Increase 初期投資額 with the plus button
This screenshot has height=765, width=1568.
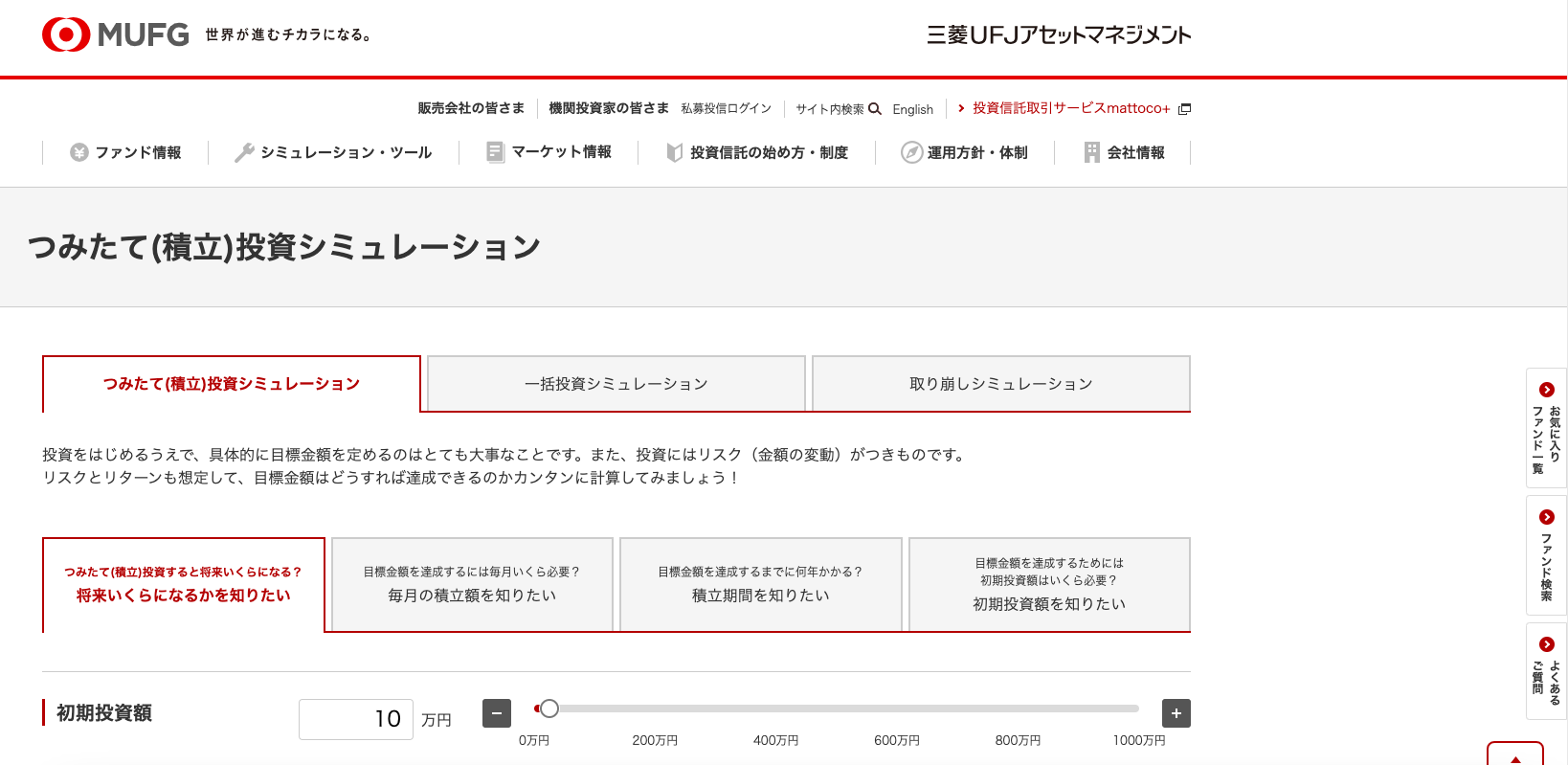coord(1176,713)
